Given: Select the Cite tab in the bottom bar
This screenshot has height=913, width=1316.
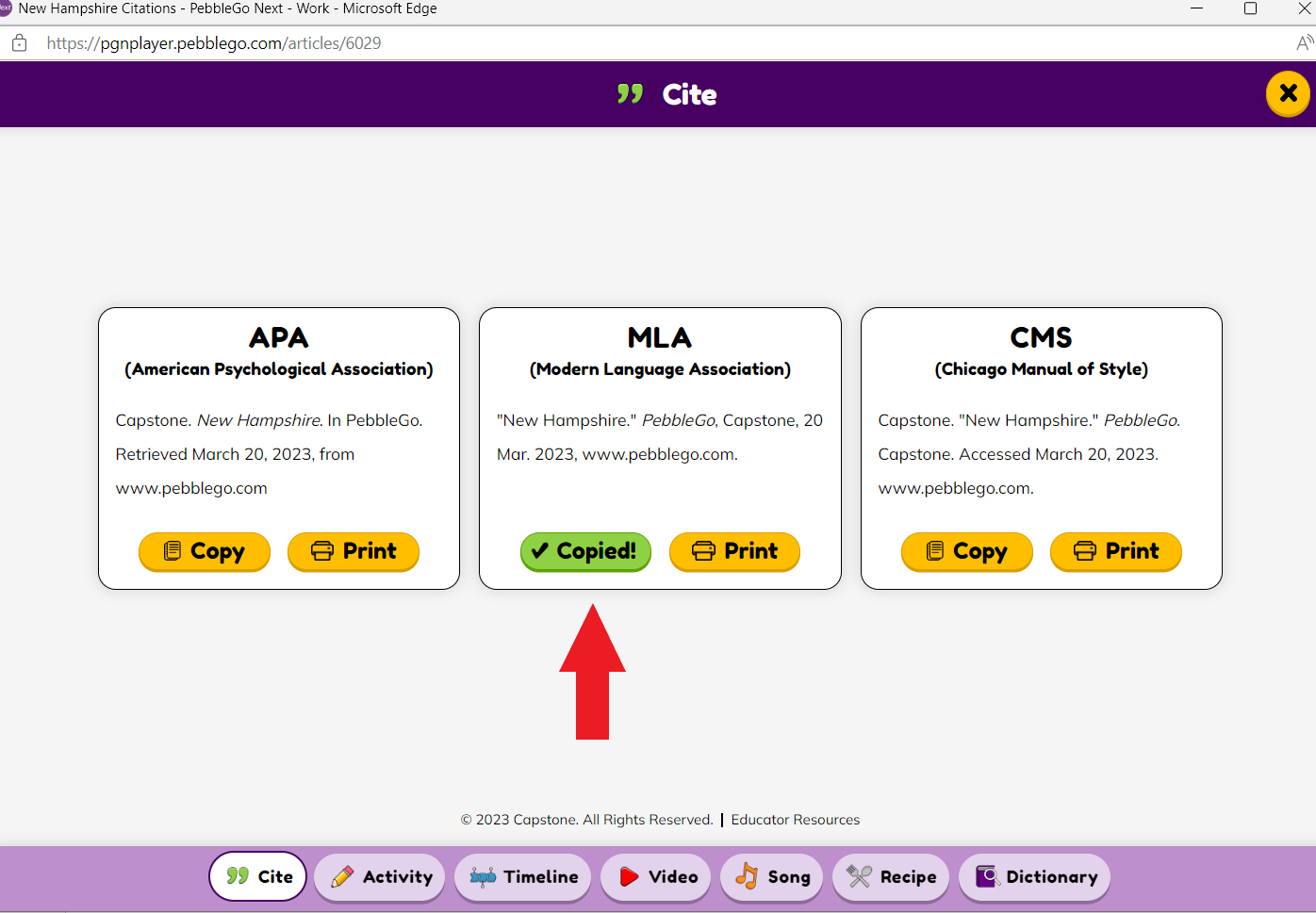Looking at the screenshot, I should click(x=258, y=876).
